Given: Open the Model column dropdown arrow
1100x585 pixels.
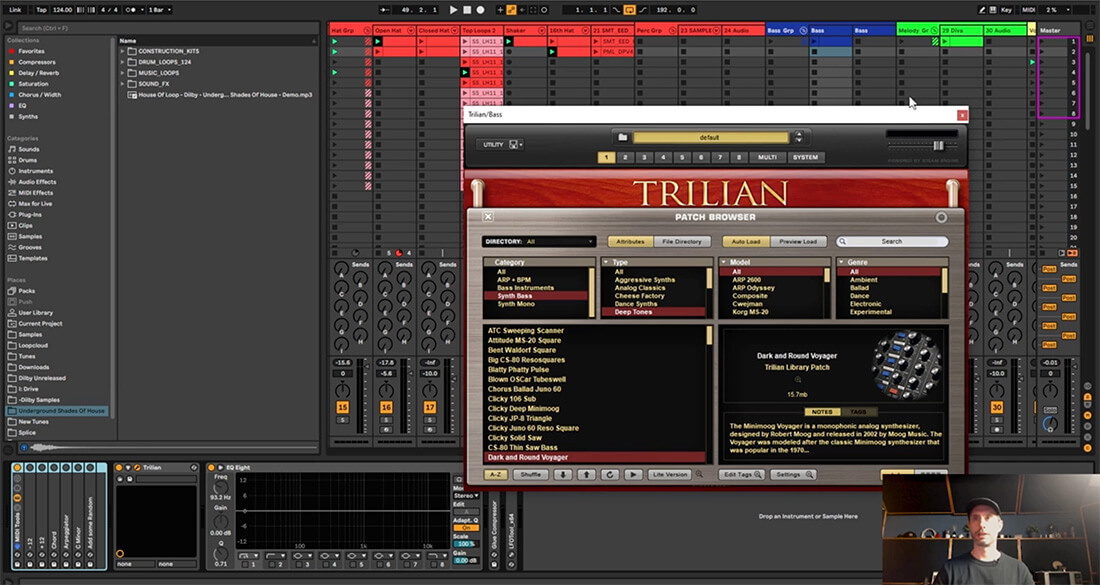Looking at the screenshot, I should click(724, 262).
